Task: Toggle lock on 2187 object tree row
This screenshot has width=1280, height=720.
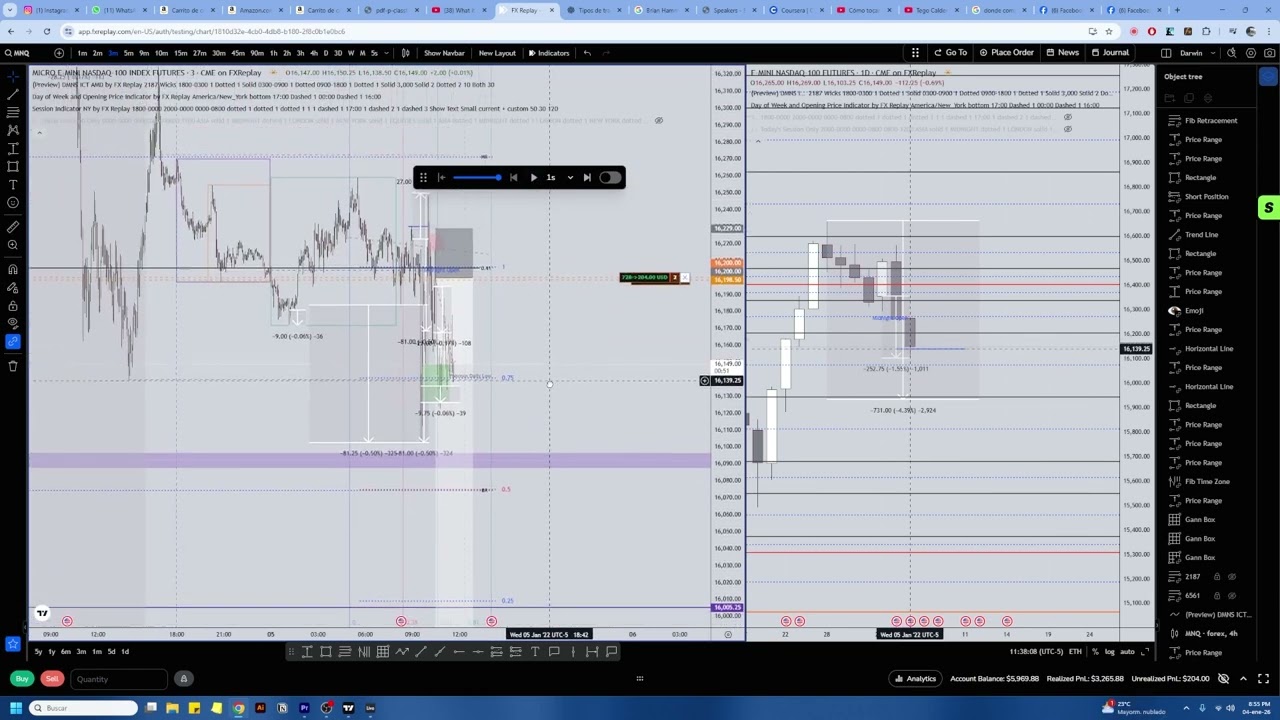Action: click(x=1217, y=577)
